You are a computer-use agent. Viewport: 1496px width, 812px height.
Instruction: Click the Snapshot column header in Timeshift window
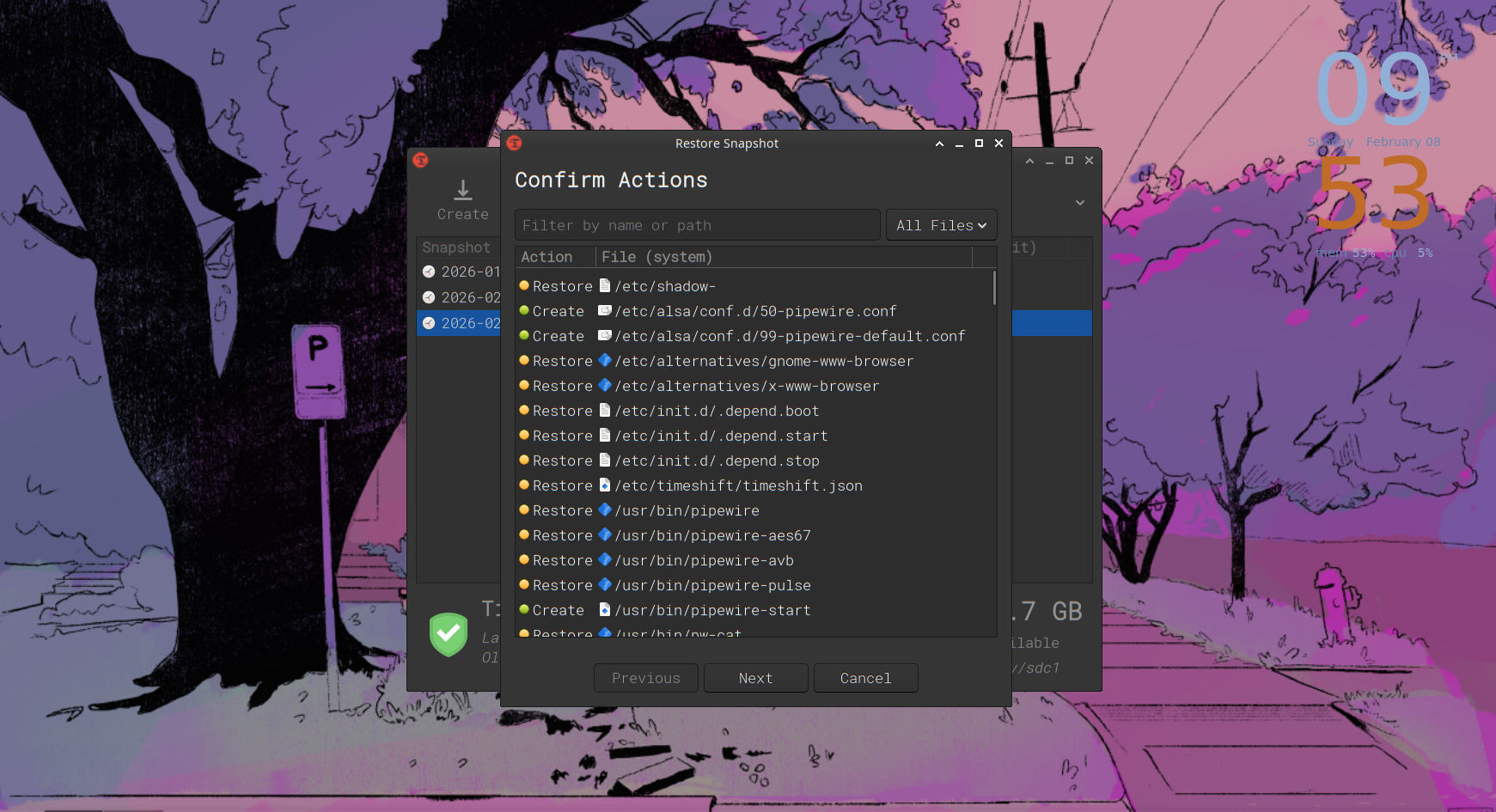tap(458, 247)
